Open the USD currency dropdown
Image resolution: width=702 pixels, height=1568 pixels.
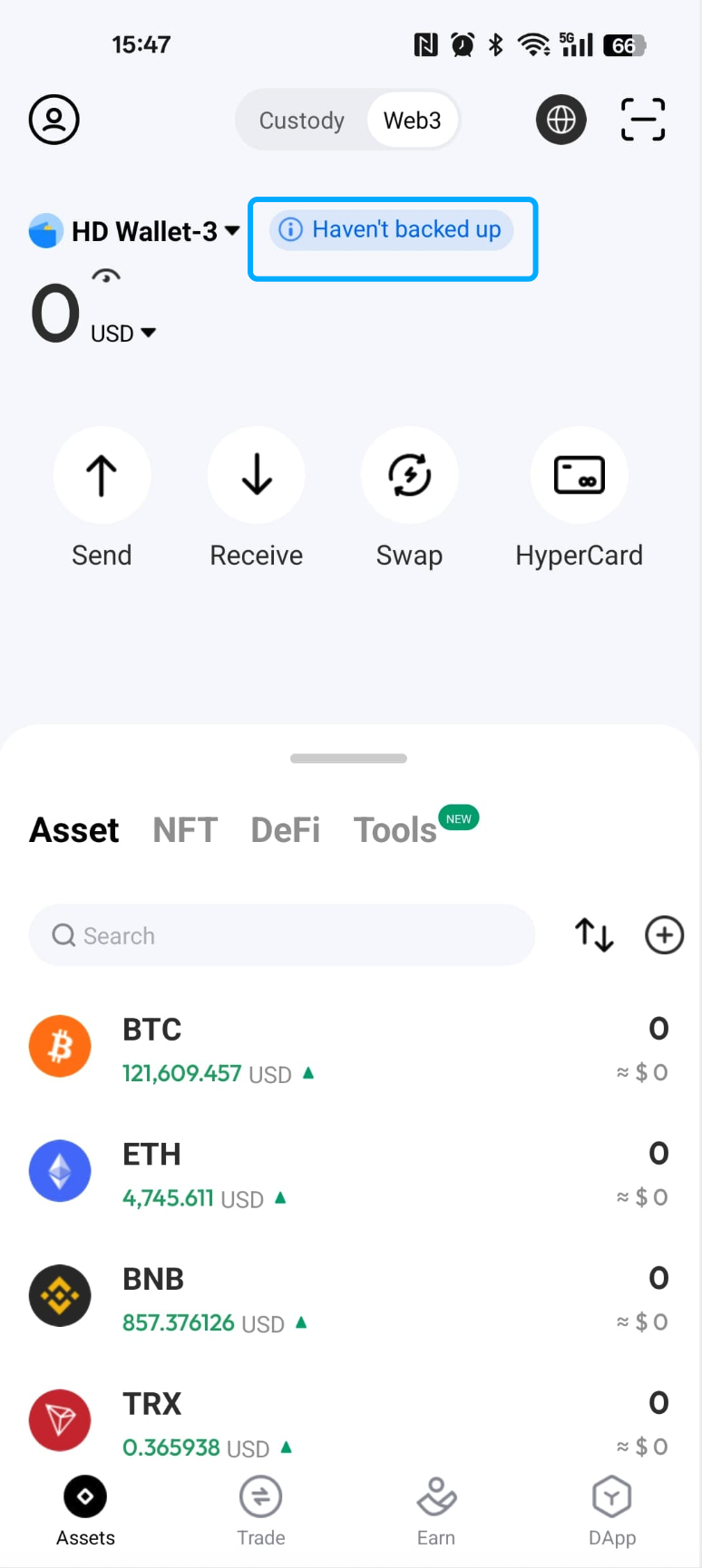[124, 334]
